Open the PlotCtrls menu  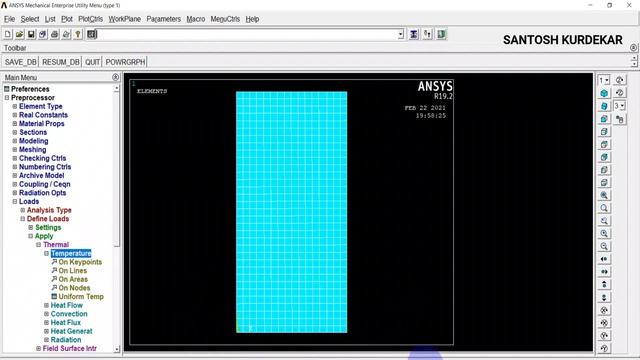pyautogui.click(x=91, y=19)
